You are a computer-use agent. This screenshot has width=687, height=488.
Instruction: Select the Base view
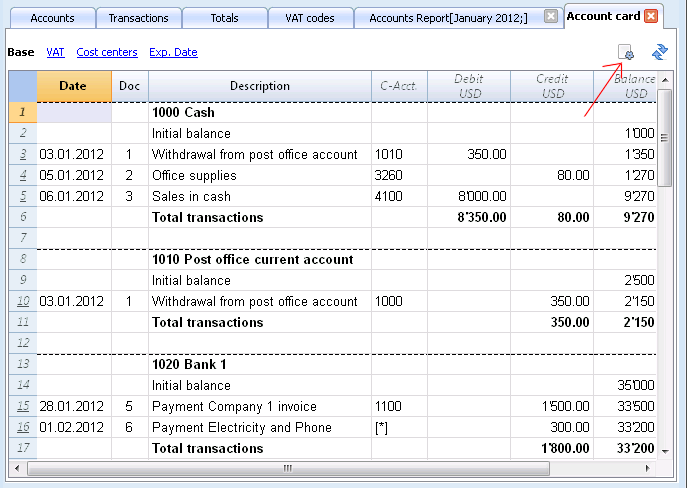coord(21,52)
